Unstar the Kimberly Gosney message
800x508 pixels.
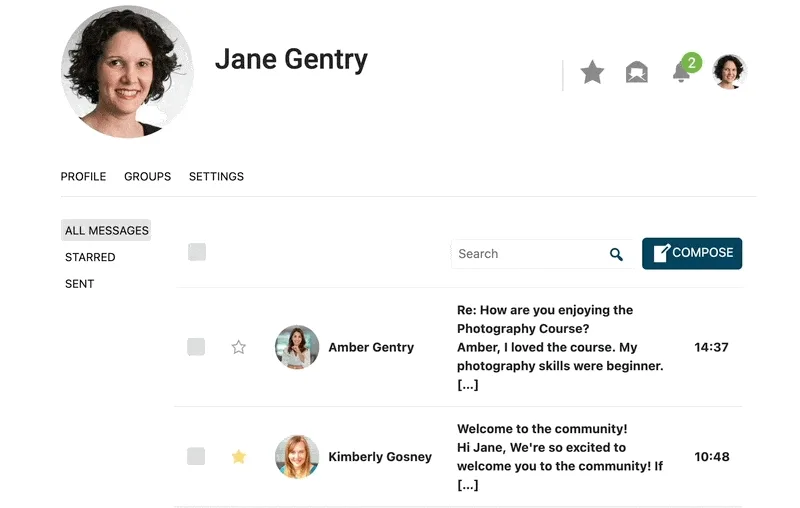pos(239,456)
